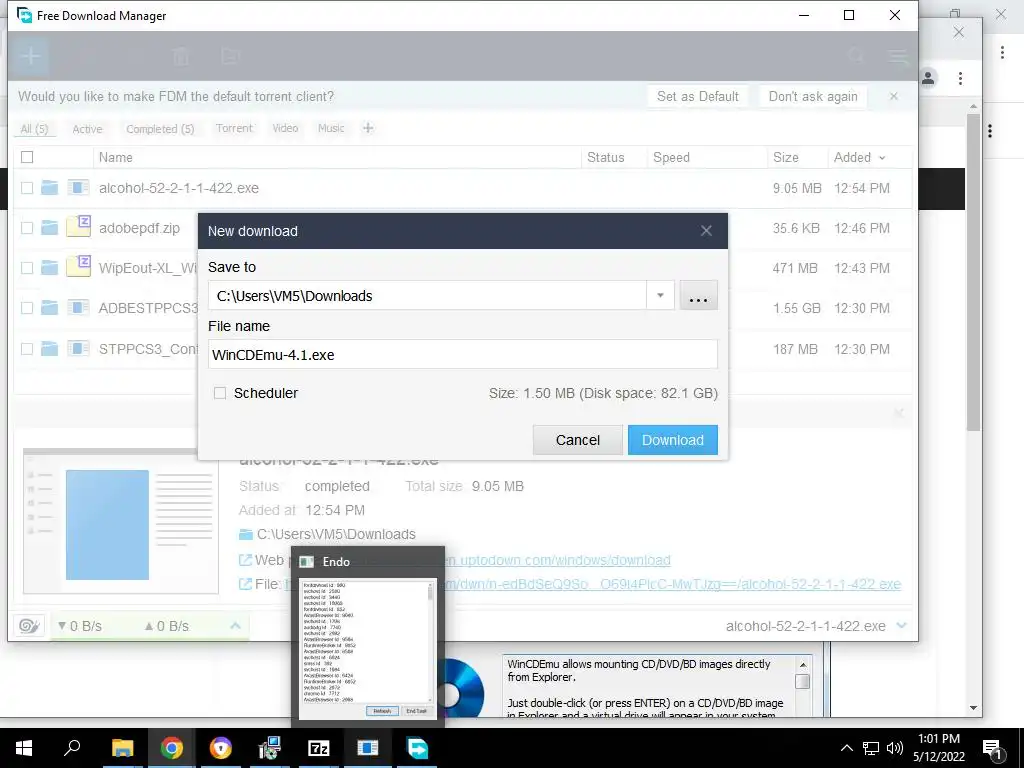
Task: Open folder icon for alcohol-52-2-1-1-422.exe
Action: click(x=50, y=188)
